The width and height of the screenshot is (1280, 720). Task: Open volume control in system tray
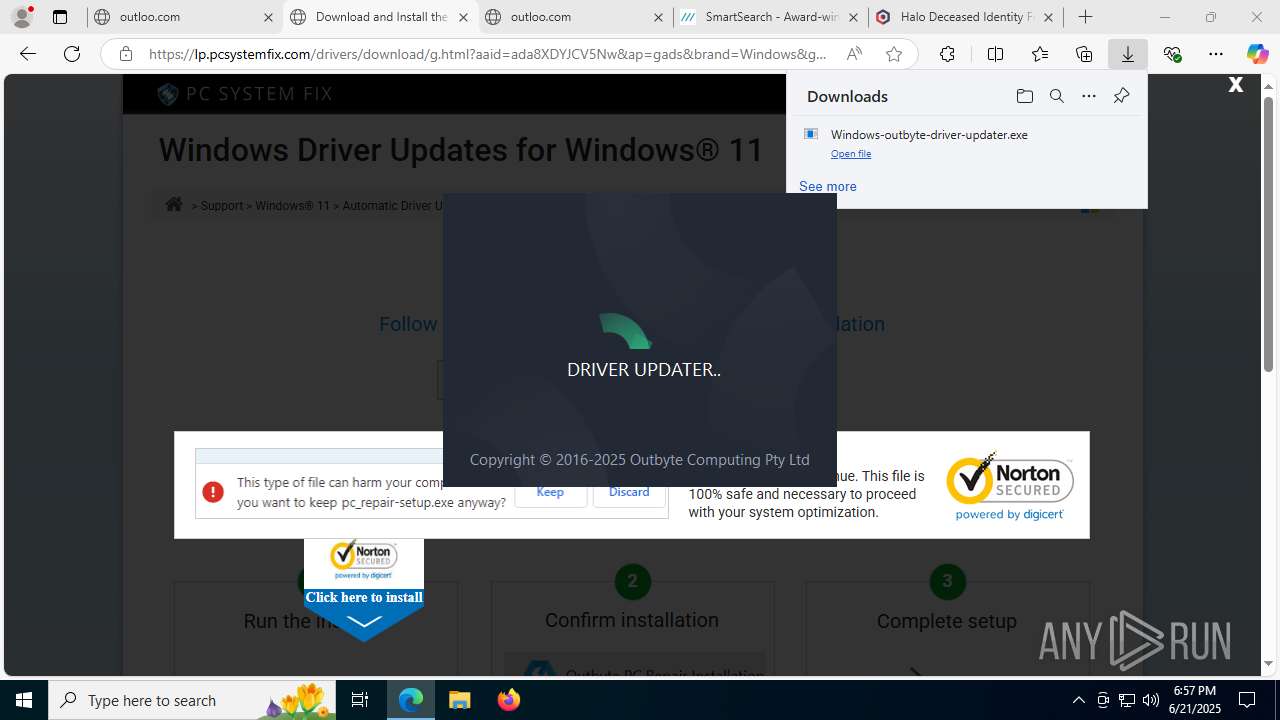coord(1151,700)
